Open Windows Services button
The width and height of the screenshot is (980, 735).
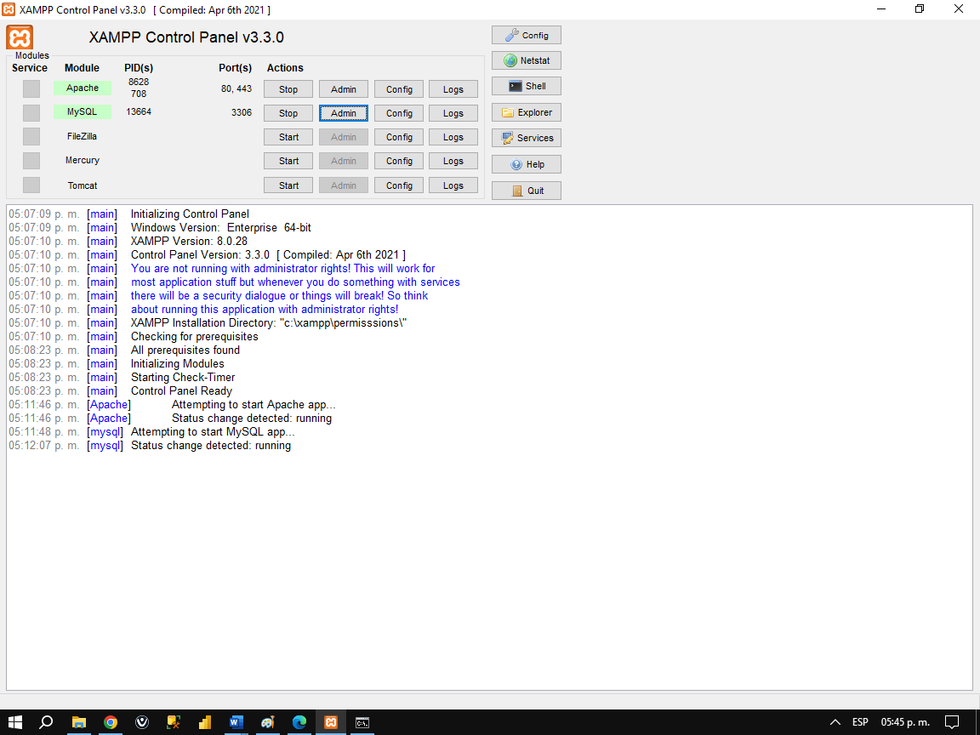(526, 138)
